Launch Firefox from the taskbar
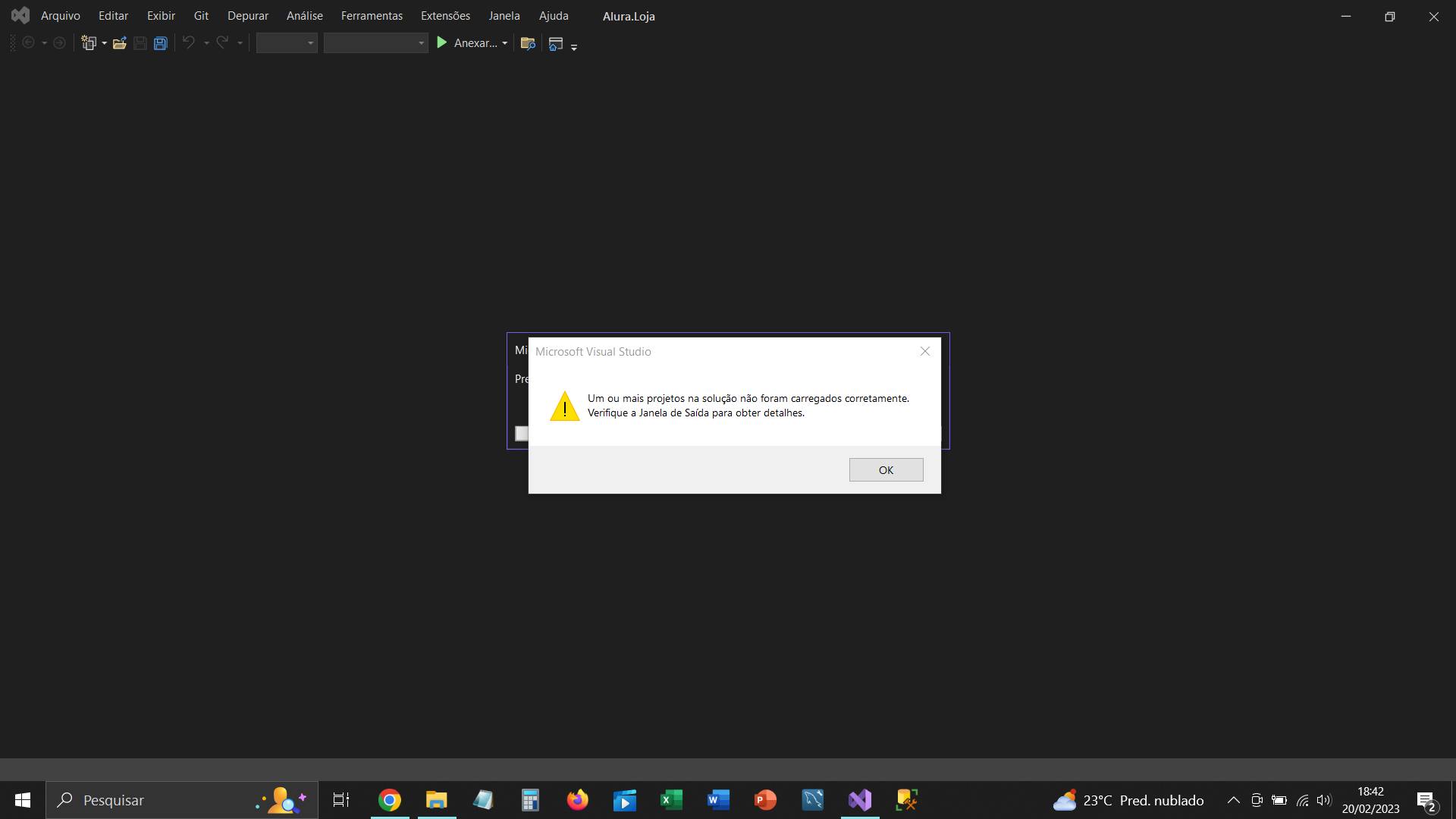Image resolution: width=1456 pixels, height=819 pixels. point(577,800)
